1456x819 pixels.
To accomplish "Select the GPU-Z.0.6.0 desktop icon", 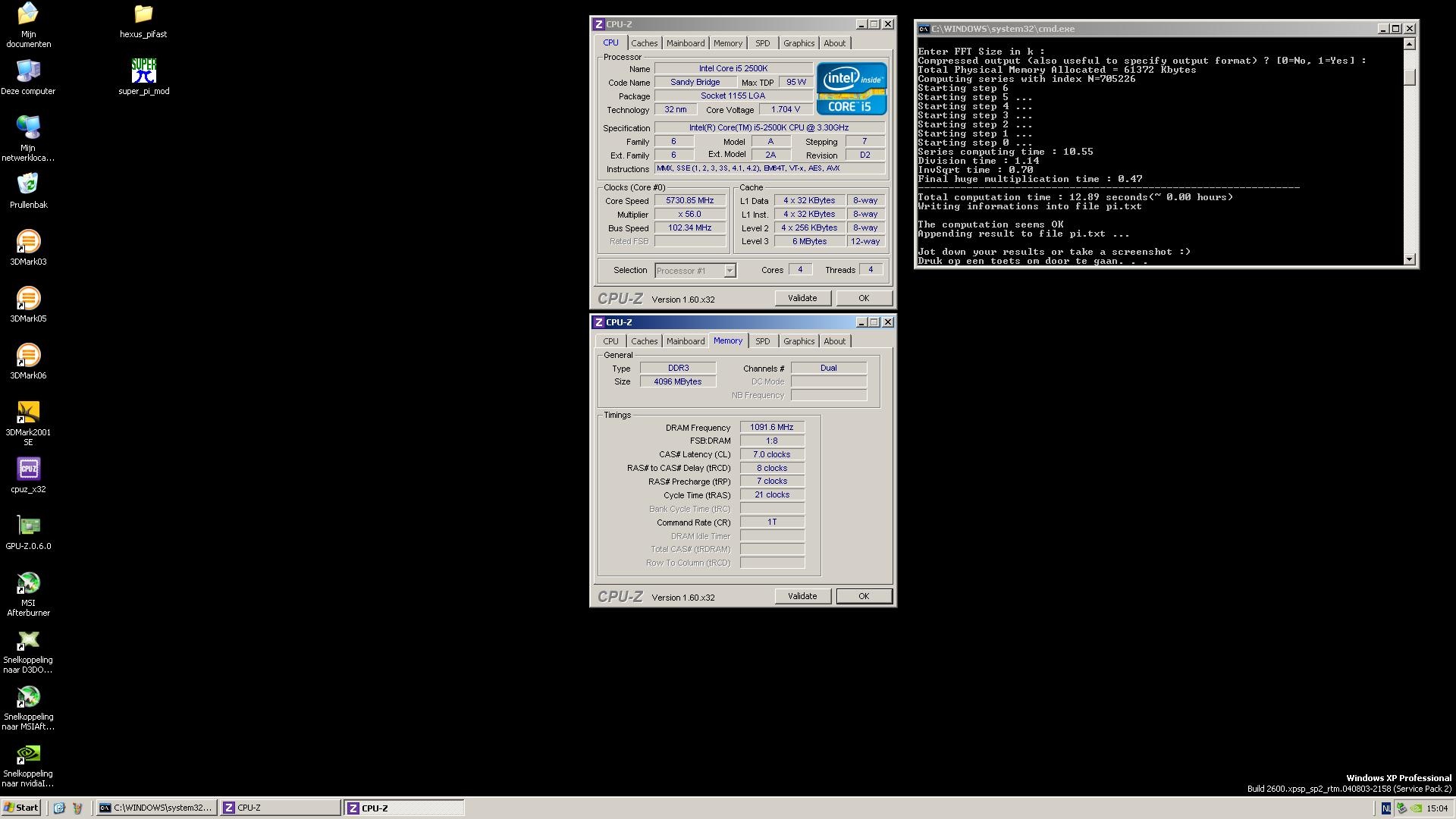I will click(x=28, y=526).
